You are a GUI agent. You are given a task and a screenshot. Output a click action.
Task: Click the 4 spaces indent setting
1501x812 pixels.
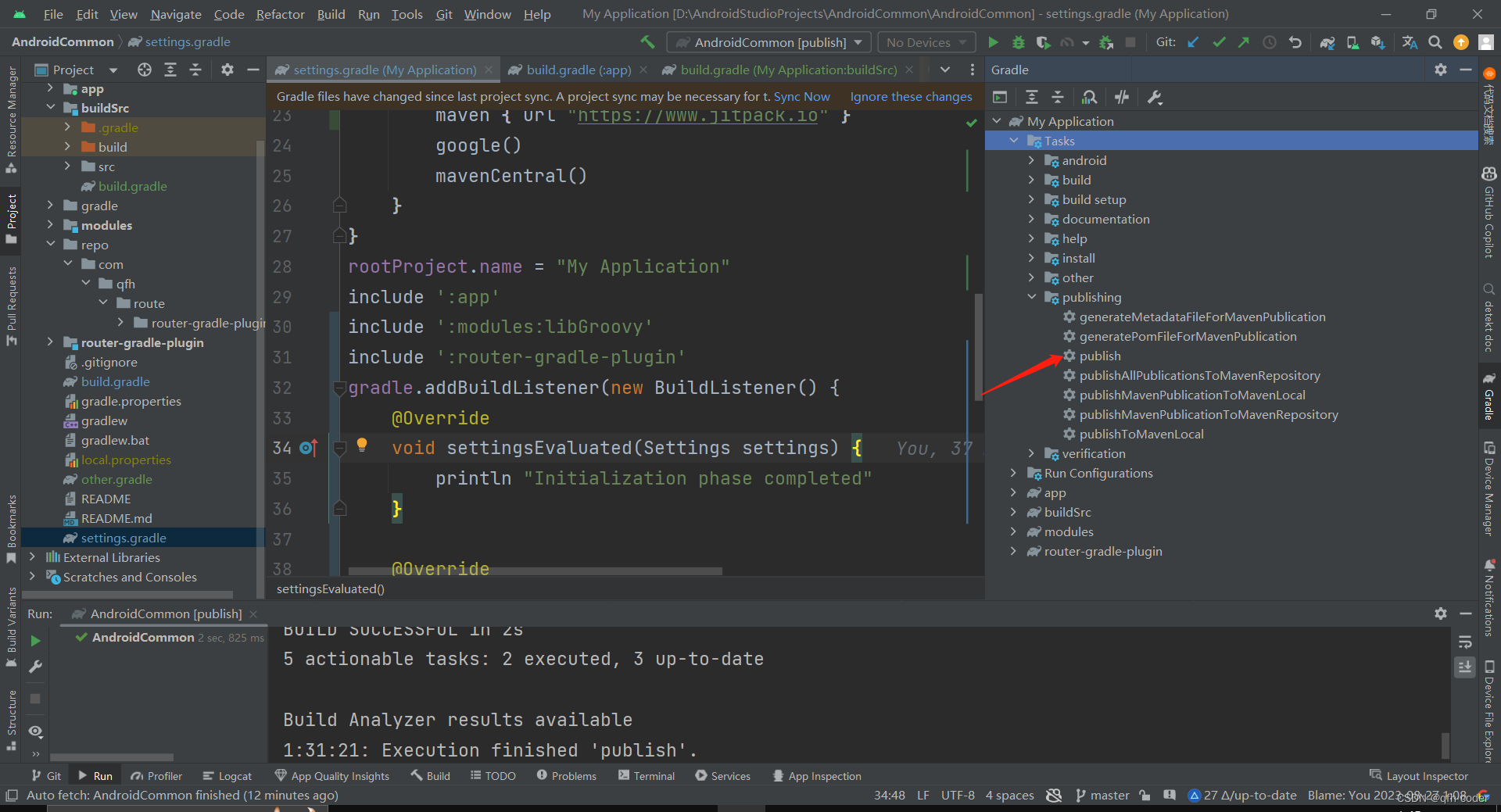[x=1009, y=796]
